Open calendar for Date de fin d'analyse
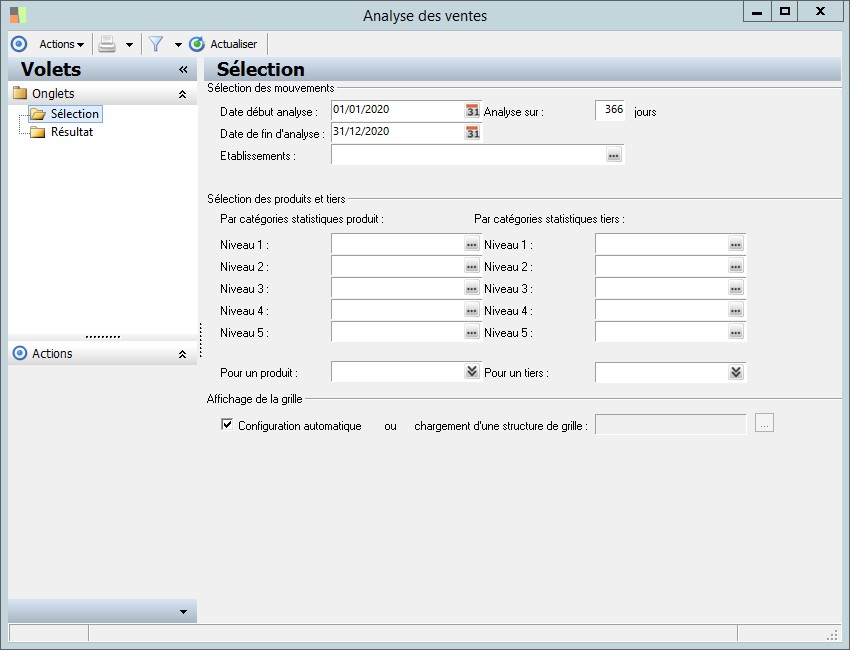Image resolution: width=850 pixels, height=650 pixels. coord(472,133)
